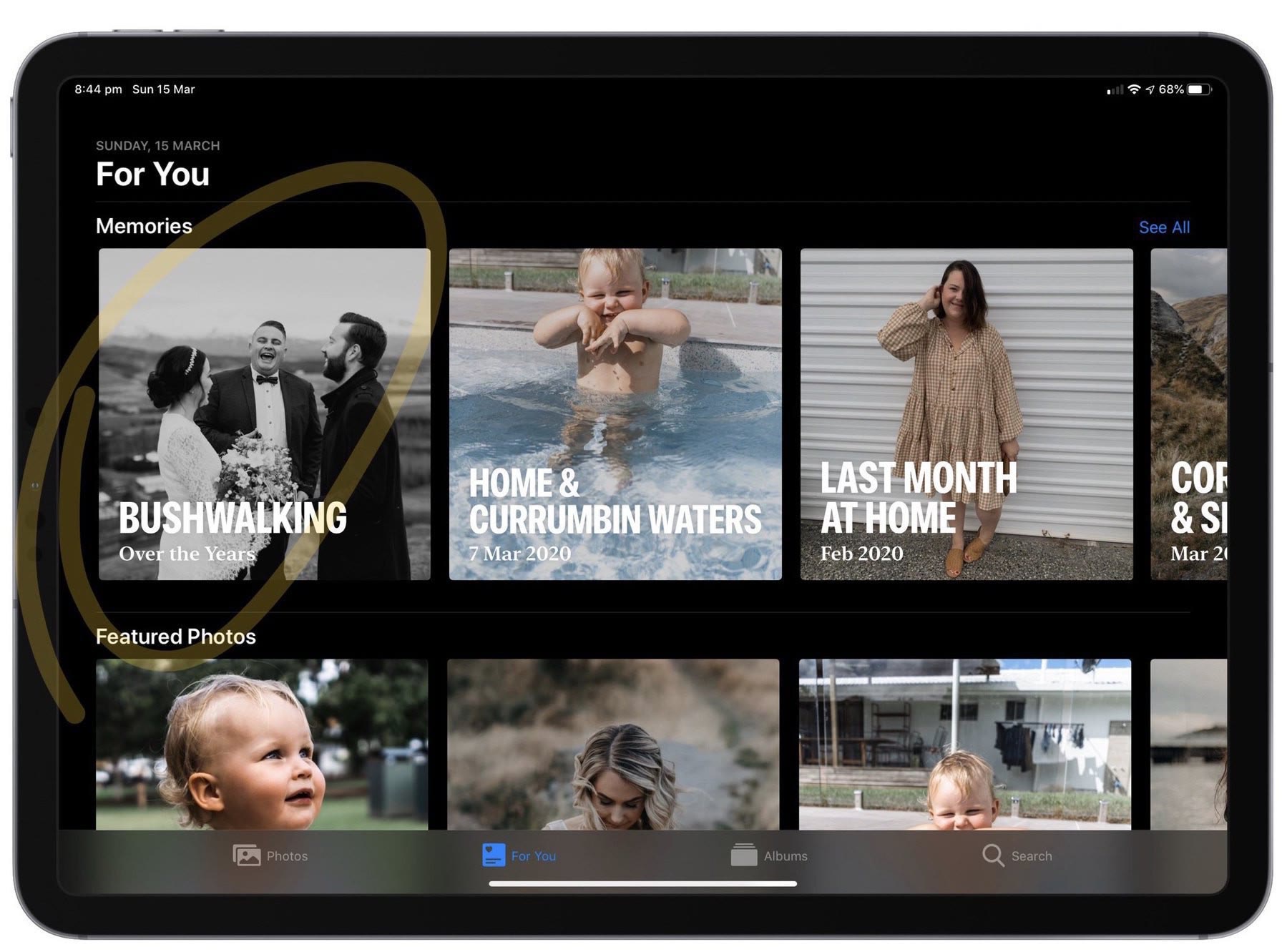Open the Home & Currumbin Waters memory
Image resolution: width=1287 pixels, height=952 pixels.
[615, 413]
